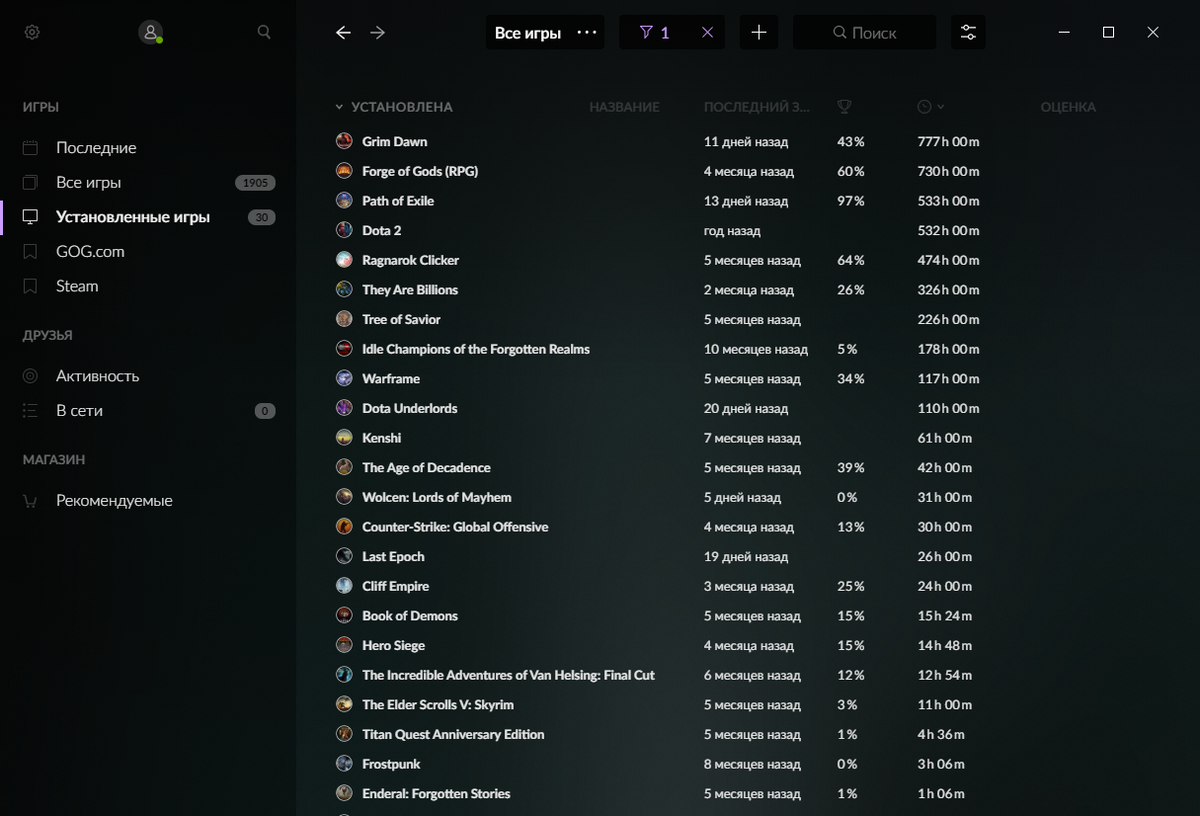
Task: Click the Tree of Savior game icon
Action: pyautogui.click(x=344, y=319)
